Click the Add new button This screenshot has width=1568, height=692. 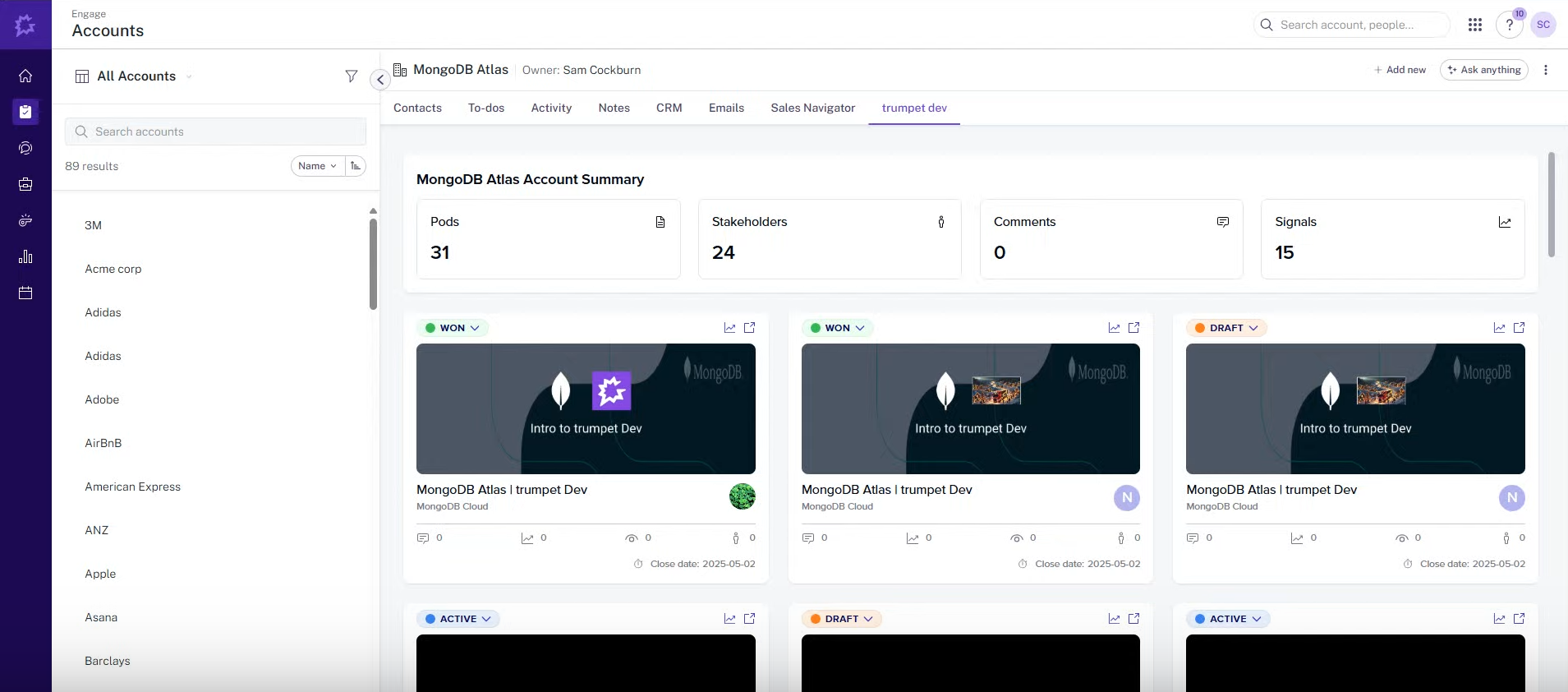pyautogui.click(x=1400, y=70)
